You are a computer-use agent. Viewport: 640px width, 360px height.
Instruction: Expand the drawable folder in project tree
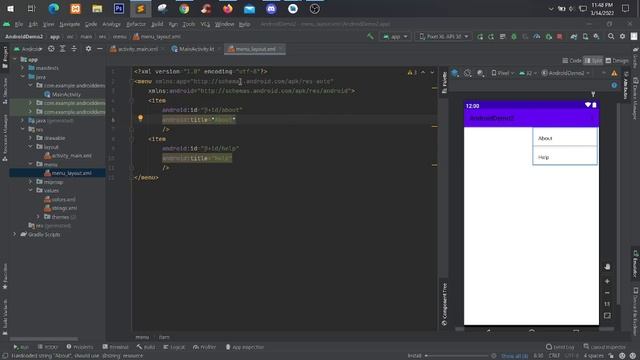click(31, 138)
